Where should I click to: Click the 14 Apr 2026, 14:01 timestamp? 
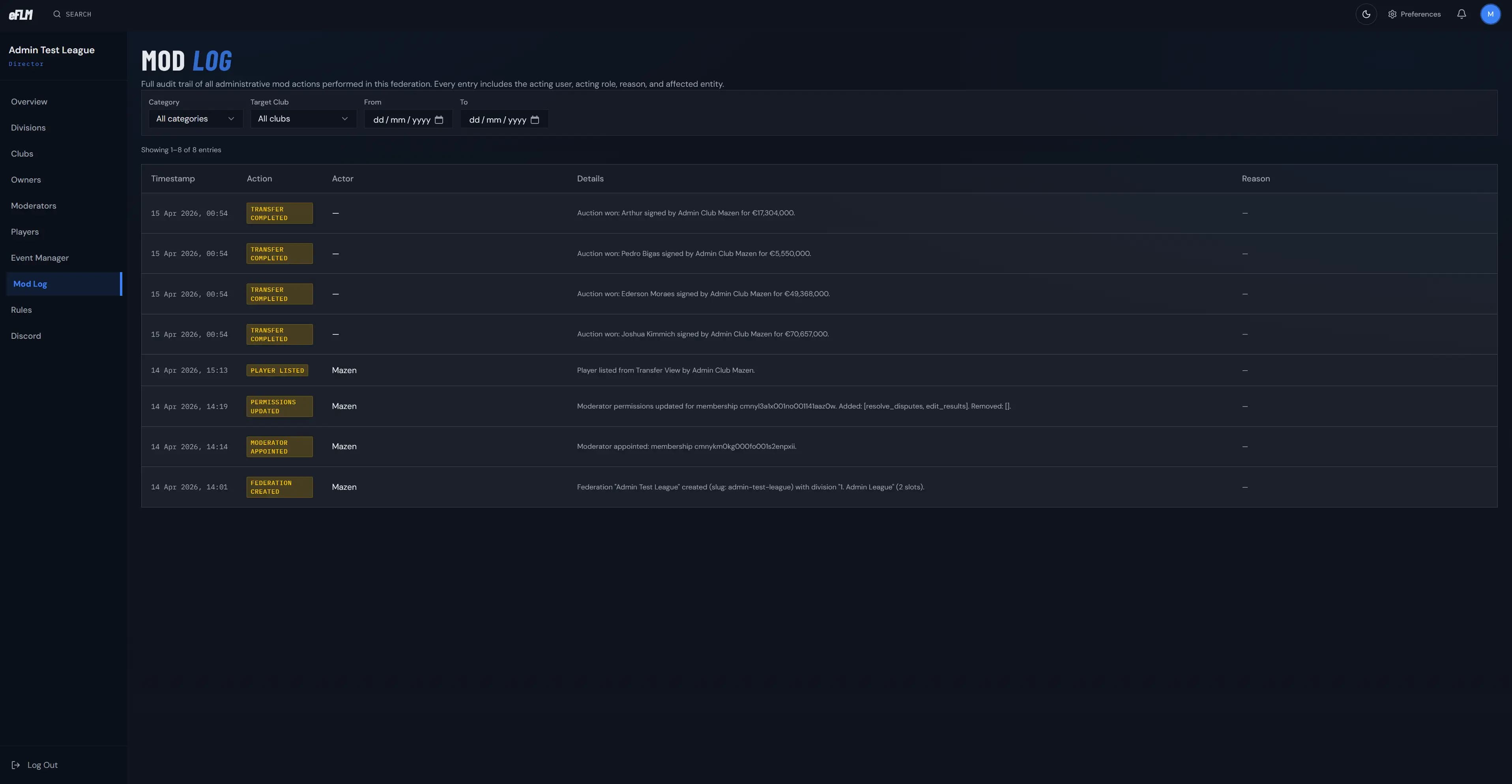(x=189, y=487)
